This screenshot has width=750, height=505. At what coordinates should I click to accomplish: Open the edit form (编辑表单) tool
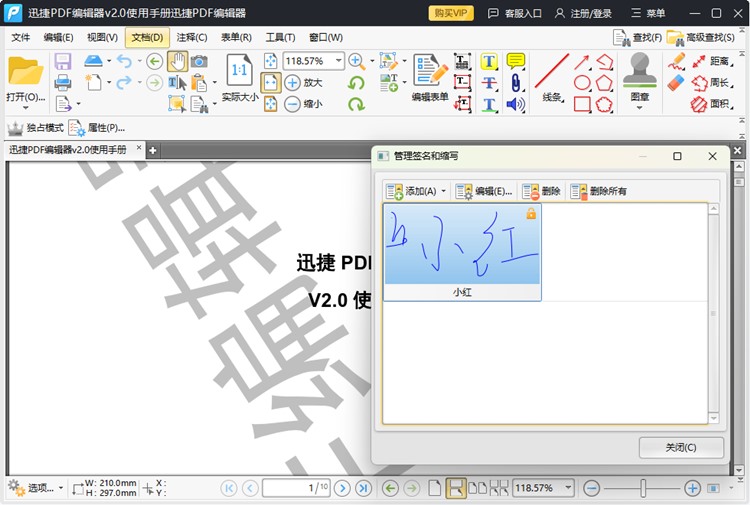click(x=430, y=78)
